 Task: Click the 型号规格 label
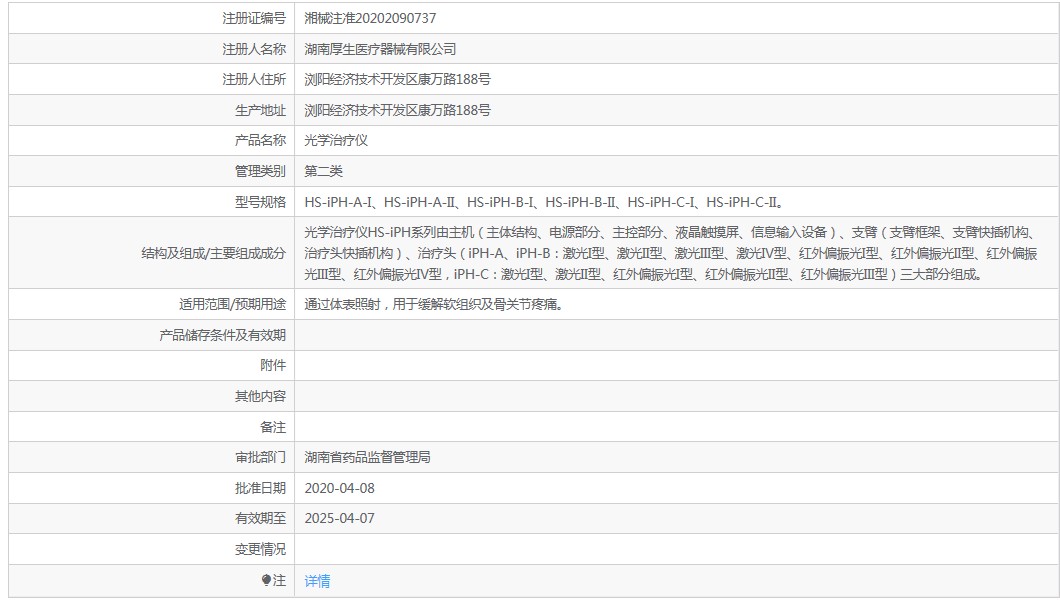point(260,202)
